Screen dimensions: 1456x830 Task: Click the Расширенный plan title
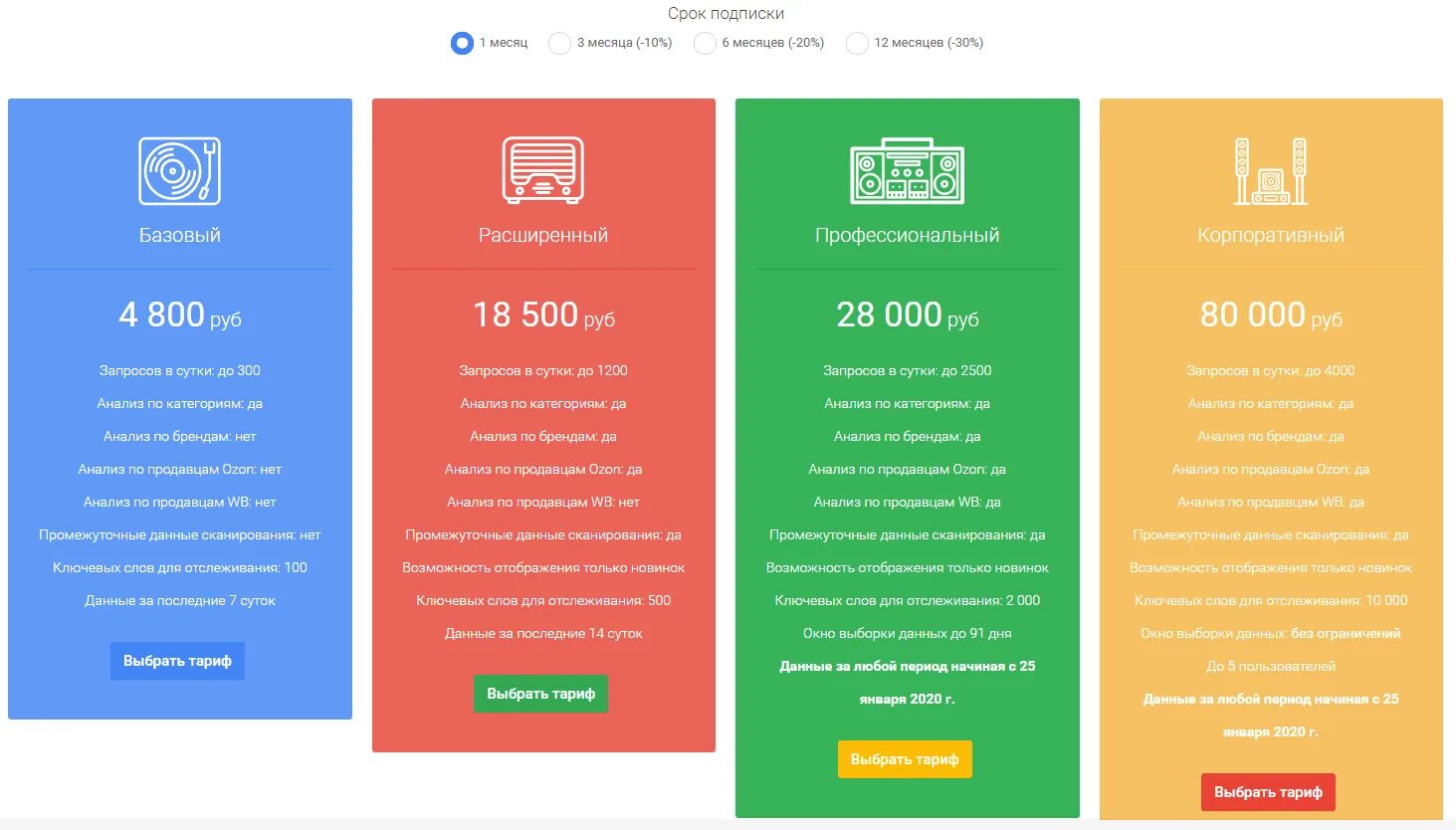[x=543, y=236]
